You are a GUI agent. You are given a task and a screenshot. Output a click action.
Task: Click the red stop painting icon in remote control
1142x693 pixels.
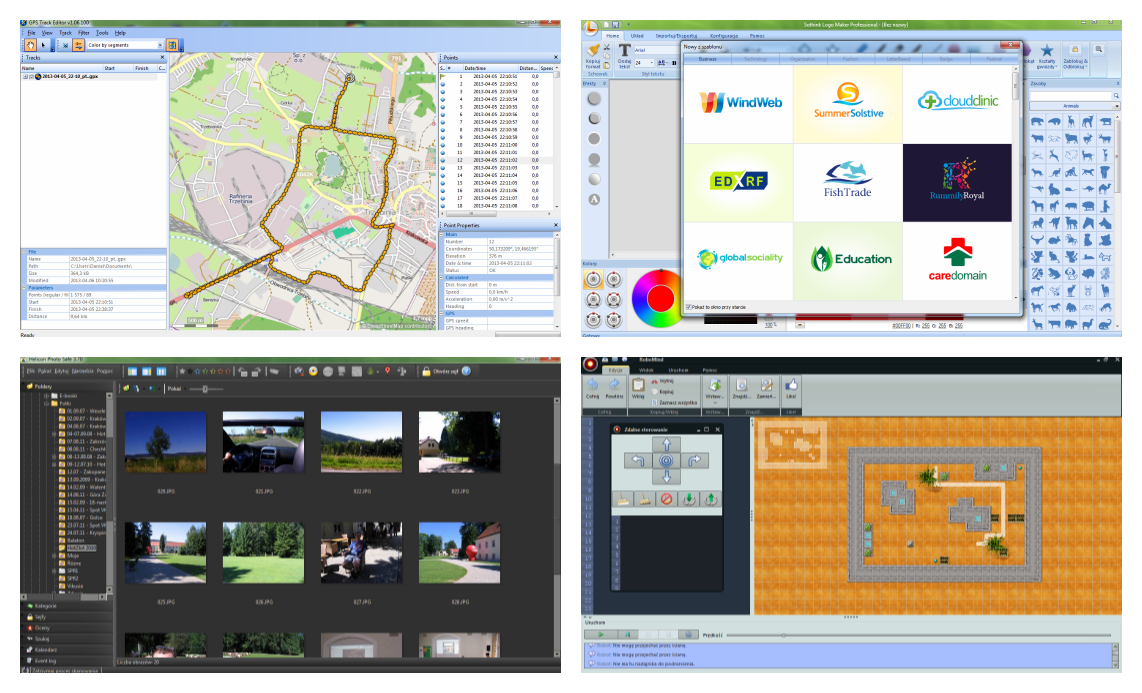(x=666, y=499)
